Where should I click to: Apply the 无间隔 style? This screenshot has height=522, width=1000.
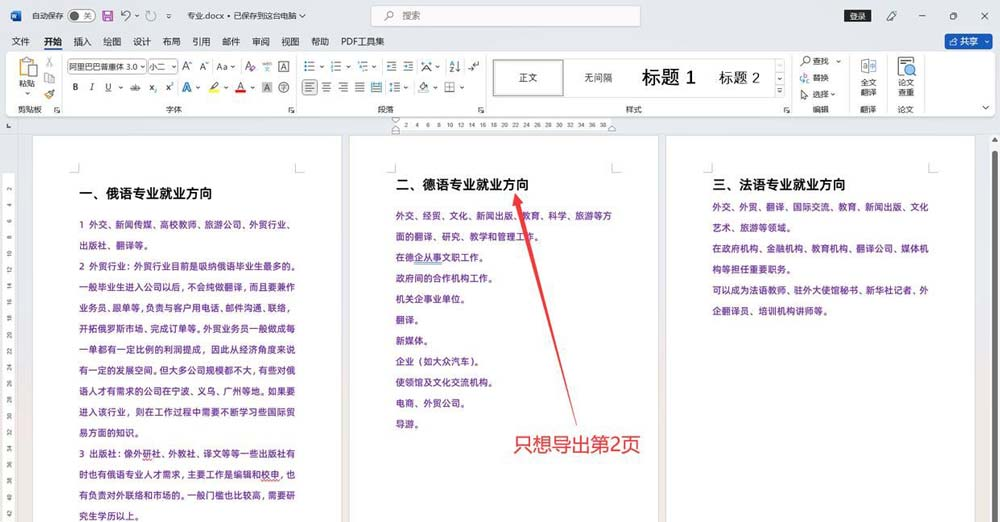point(598,78)
